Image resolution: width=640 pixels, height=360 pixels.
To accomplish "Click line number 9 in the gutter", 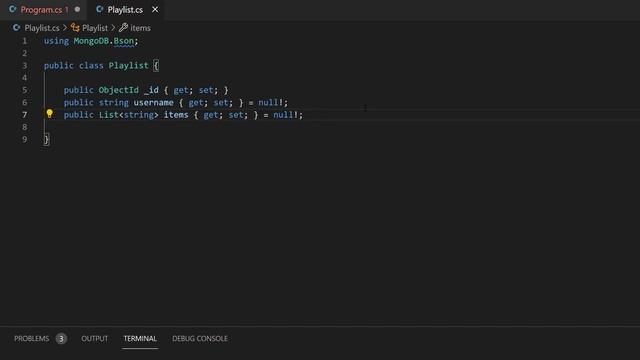I will pos(24,139).
